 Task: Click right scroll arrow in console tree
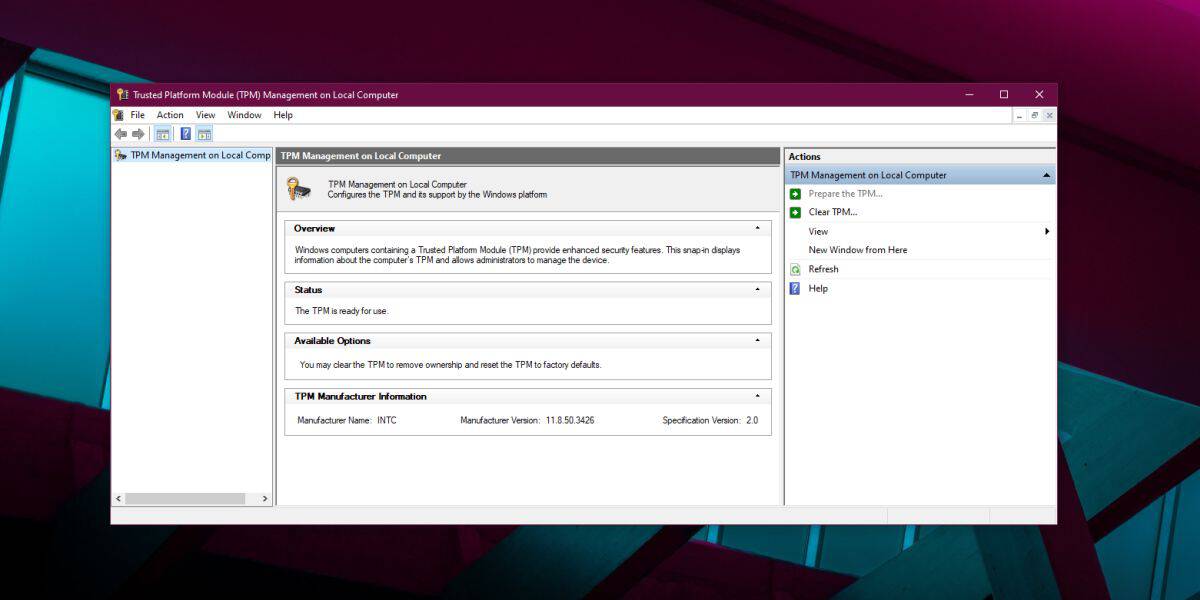(265, 498)
